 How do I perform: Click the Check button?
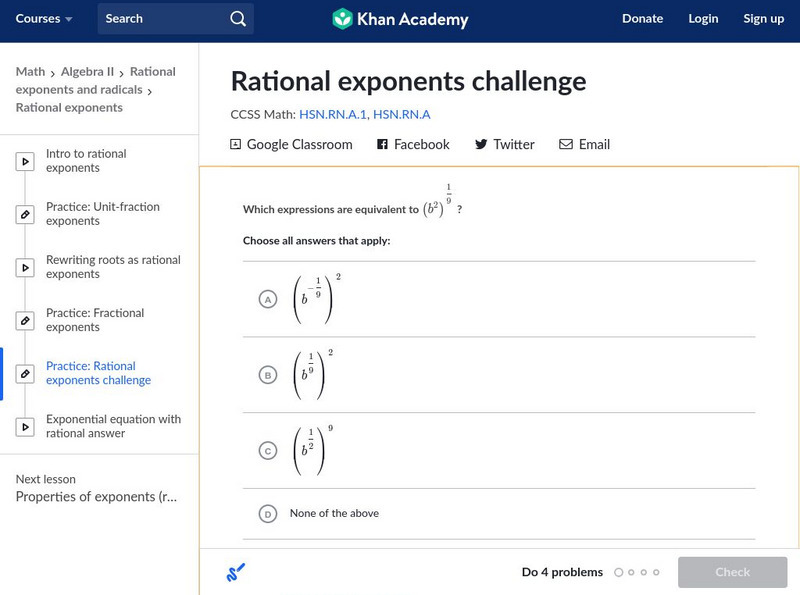pos(732,572)
